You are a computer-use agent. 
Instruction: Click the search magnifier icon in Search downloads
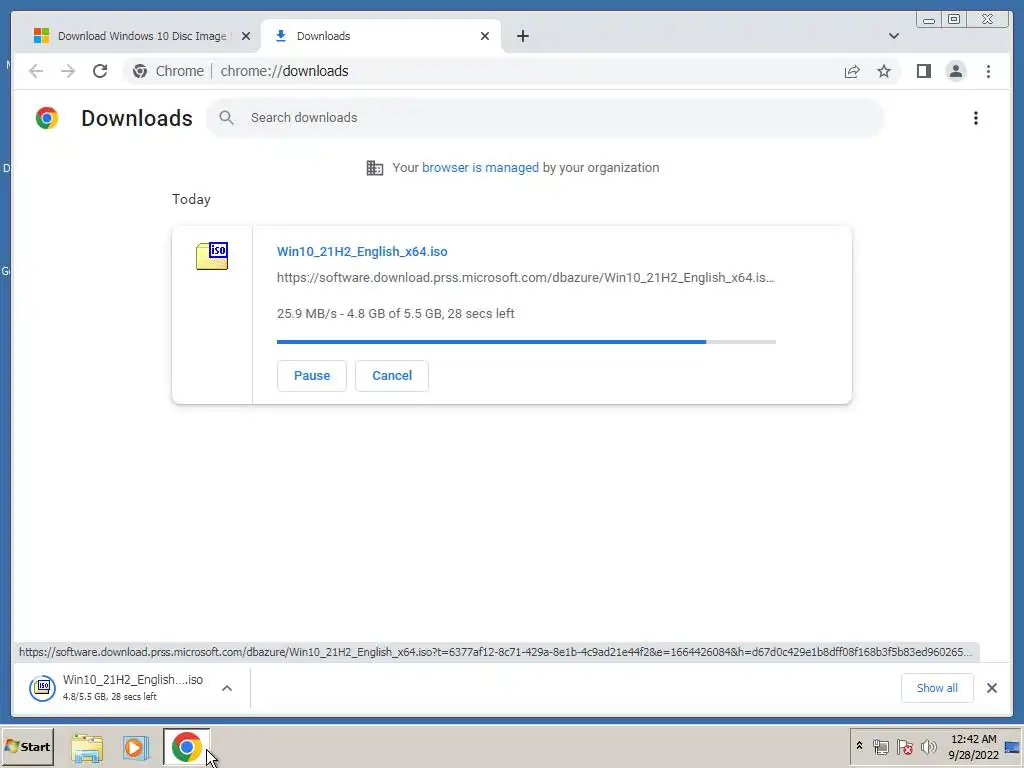pos(227,118)
